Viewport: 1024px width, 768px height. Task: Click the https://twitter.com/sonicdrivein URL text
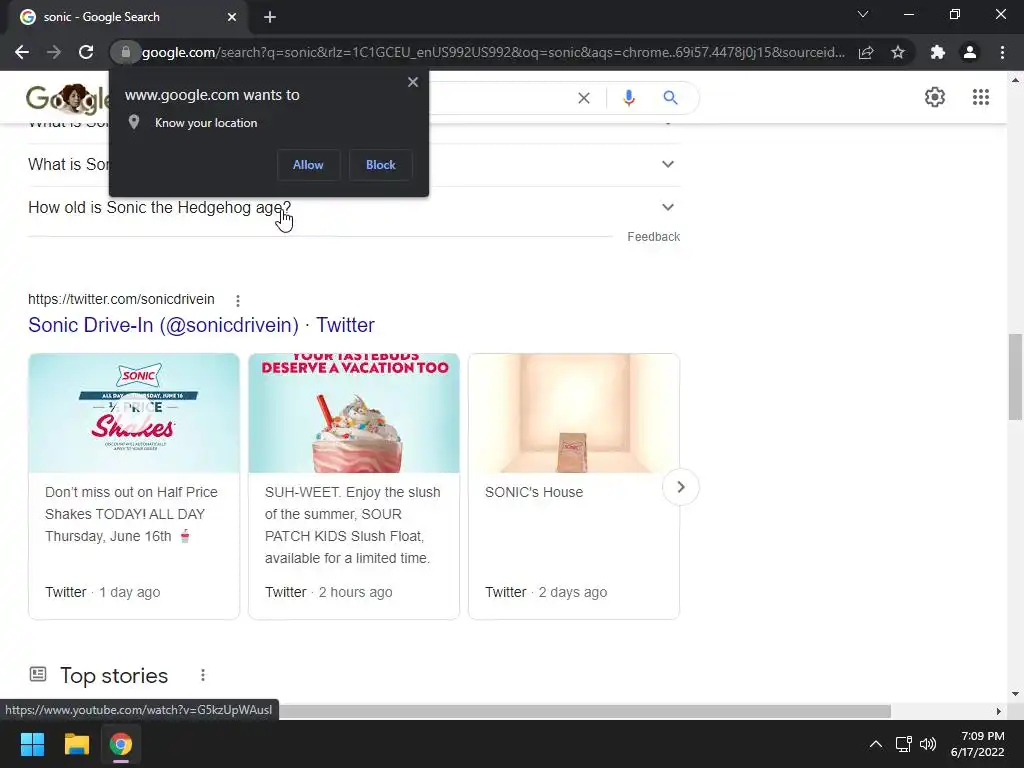click(121, 299)
